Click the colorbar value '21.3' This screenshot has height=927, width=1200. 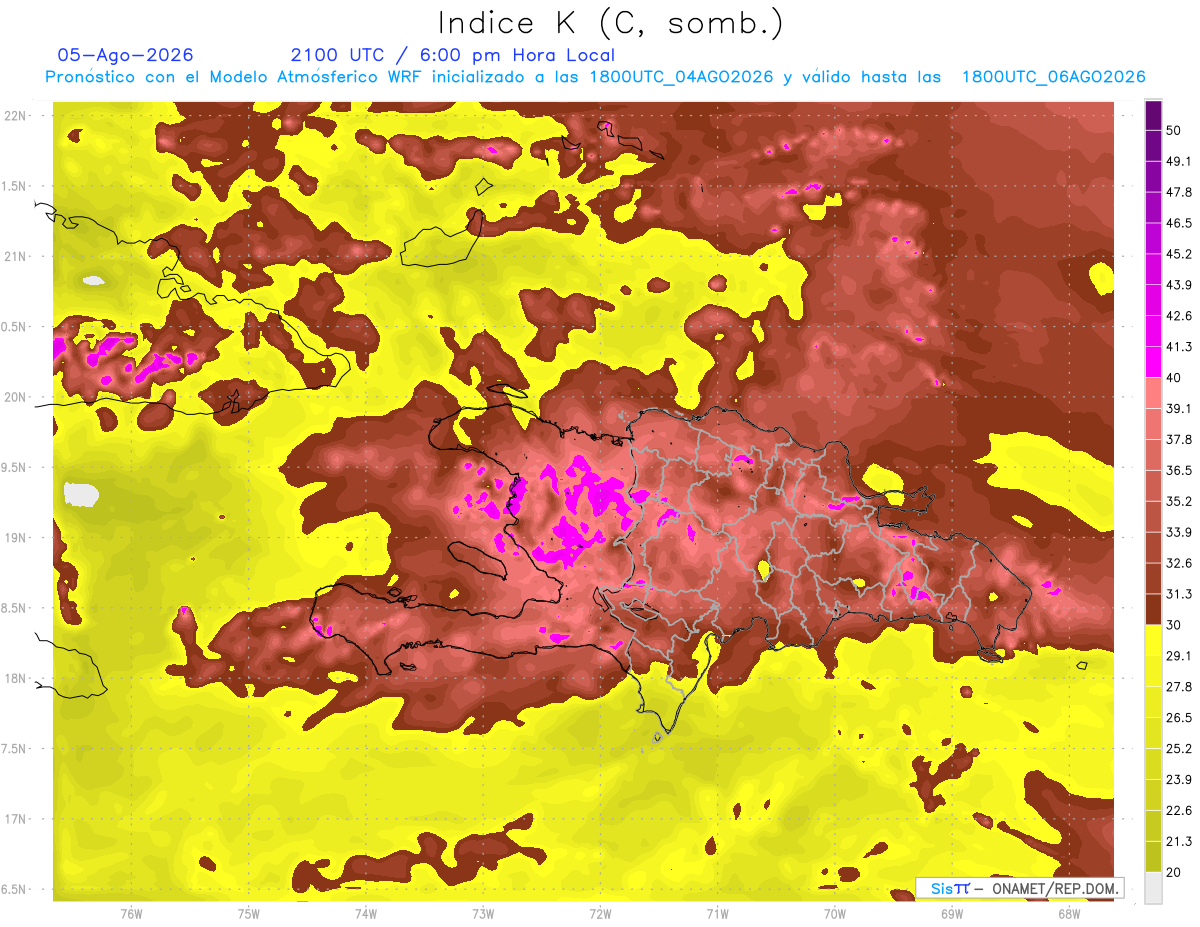tap(1179, 841)
